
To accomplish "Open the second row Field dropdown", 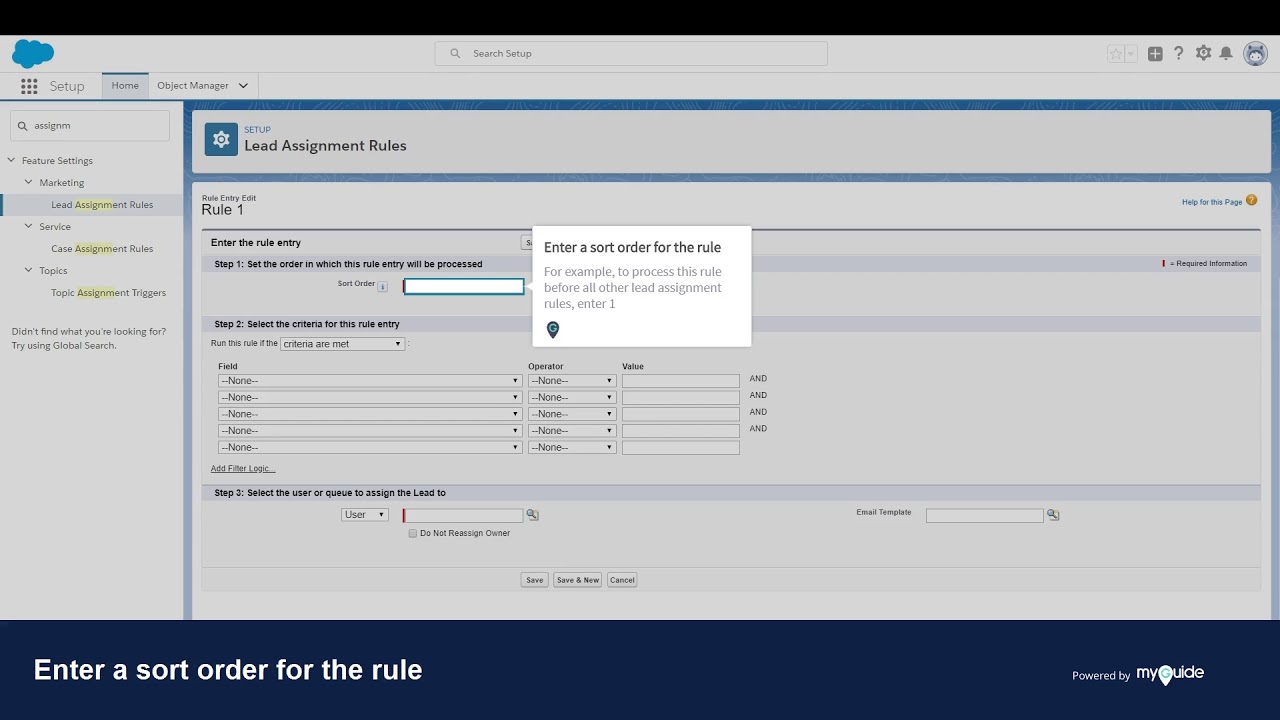I will click(x=370, y=398).
